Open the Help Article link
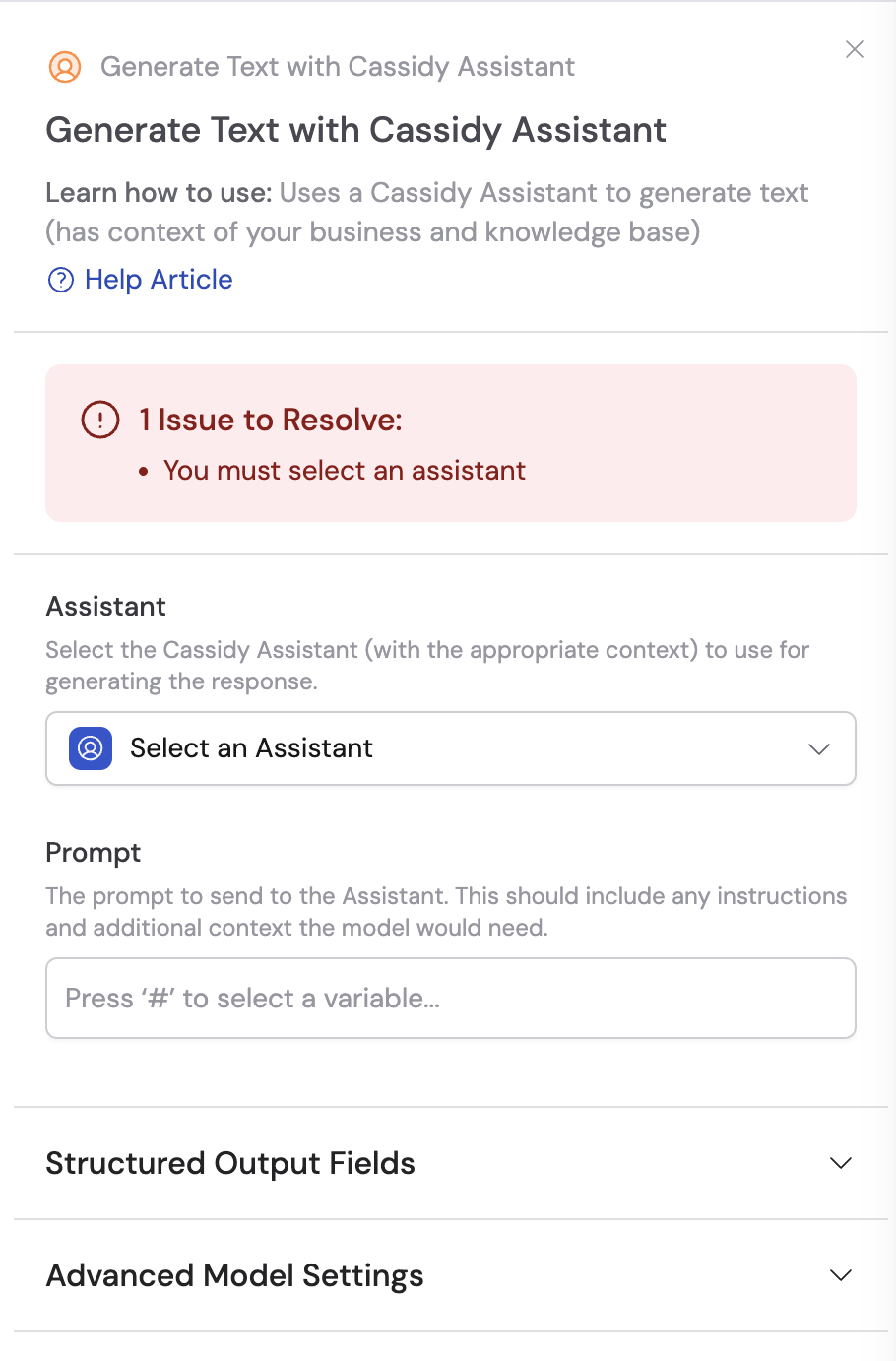The height and width of the screenshot is (1361, 896). [159, 280]
